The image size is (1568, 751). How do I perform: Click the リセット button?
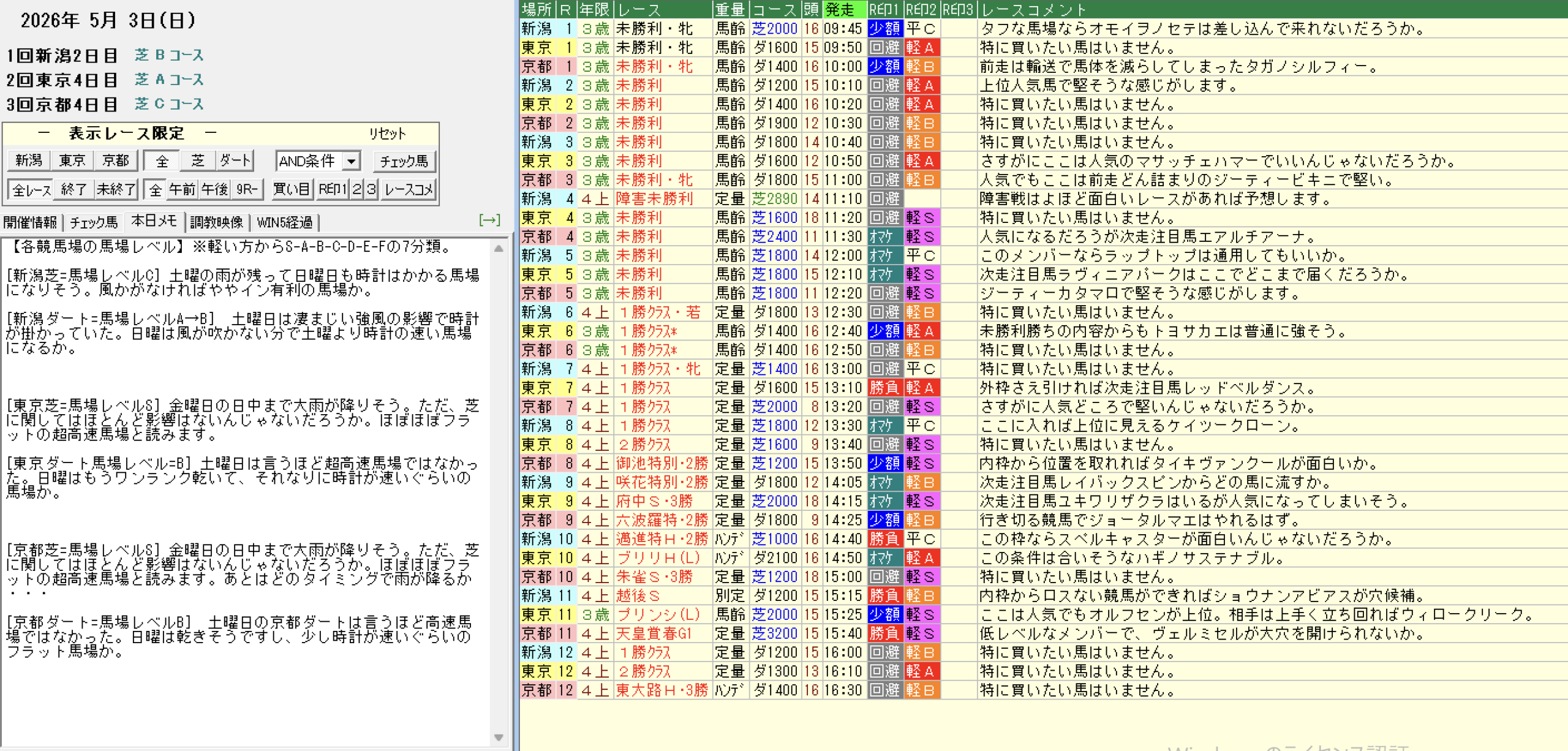pos(387,134)
